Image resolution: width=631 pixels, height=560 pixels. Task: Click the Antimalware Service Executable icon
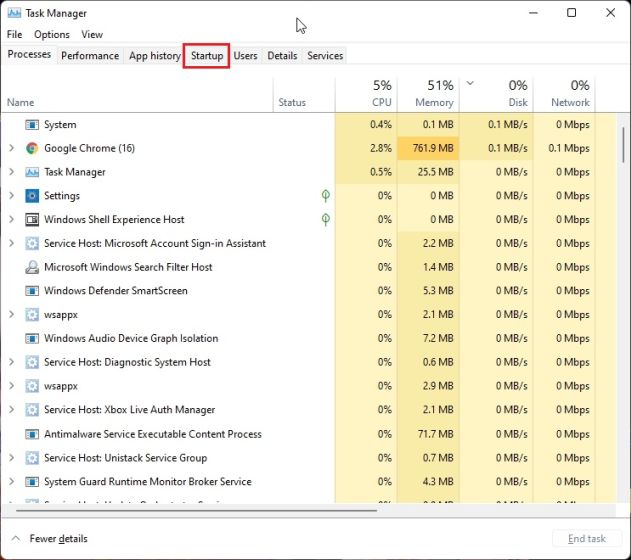tap(32, 434)
